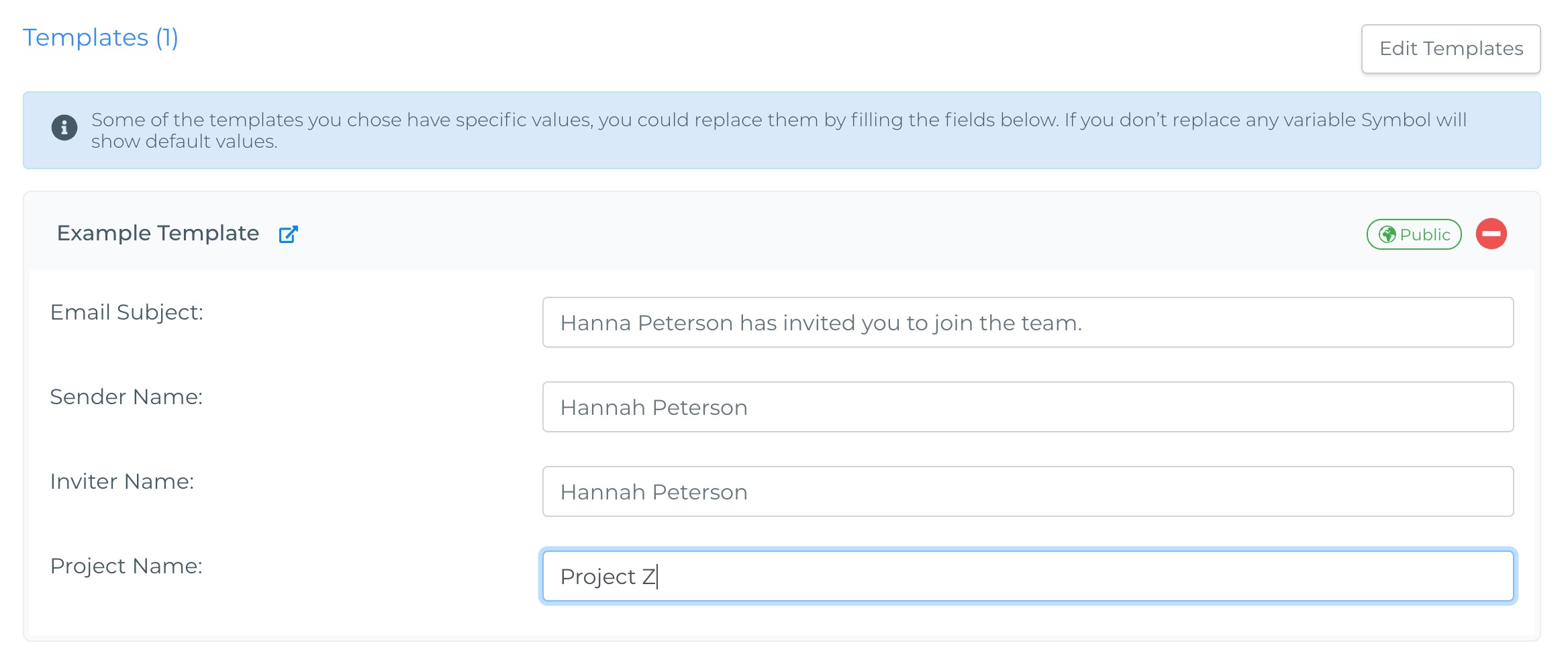Click the Project Name label
Viewport: 1568px width, 670px height.
126,566
